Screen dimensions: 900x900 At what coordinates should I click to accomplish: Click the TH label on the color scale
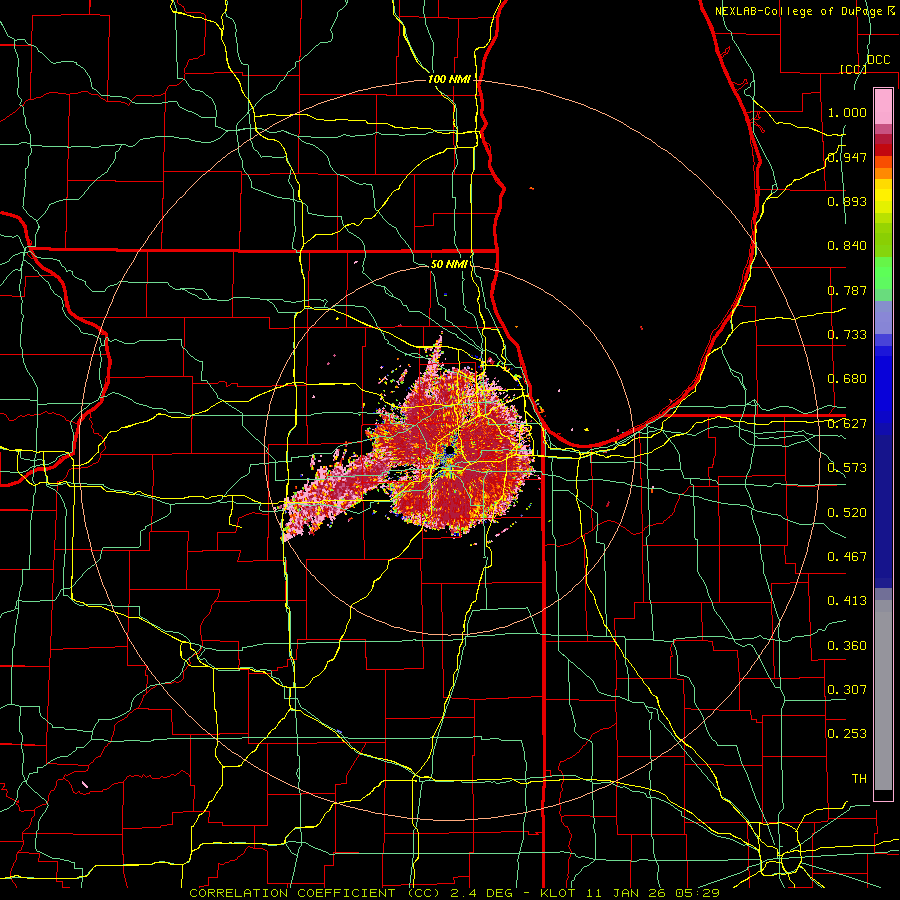click(859, 779)
